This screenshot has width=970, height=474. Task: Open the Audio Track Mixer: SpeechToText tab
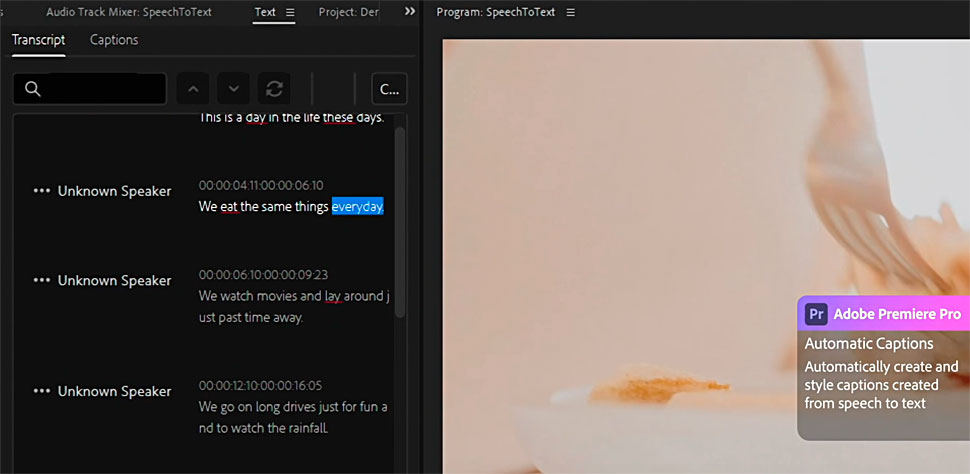click(129, 12)
